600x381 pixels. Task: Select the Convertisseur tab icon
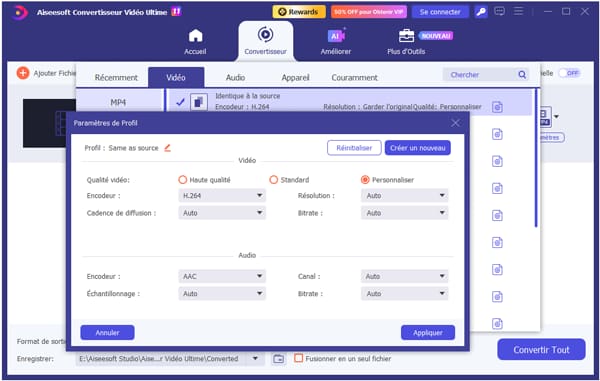pos(265,34)
